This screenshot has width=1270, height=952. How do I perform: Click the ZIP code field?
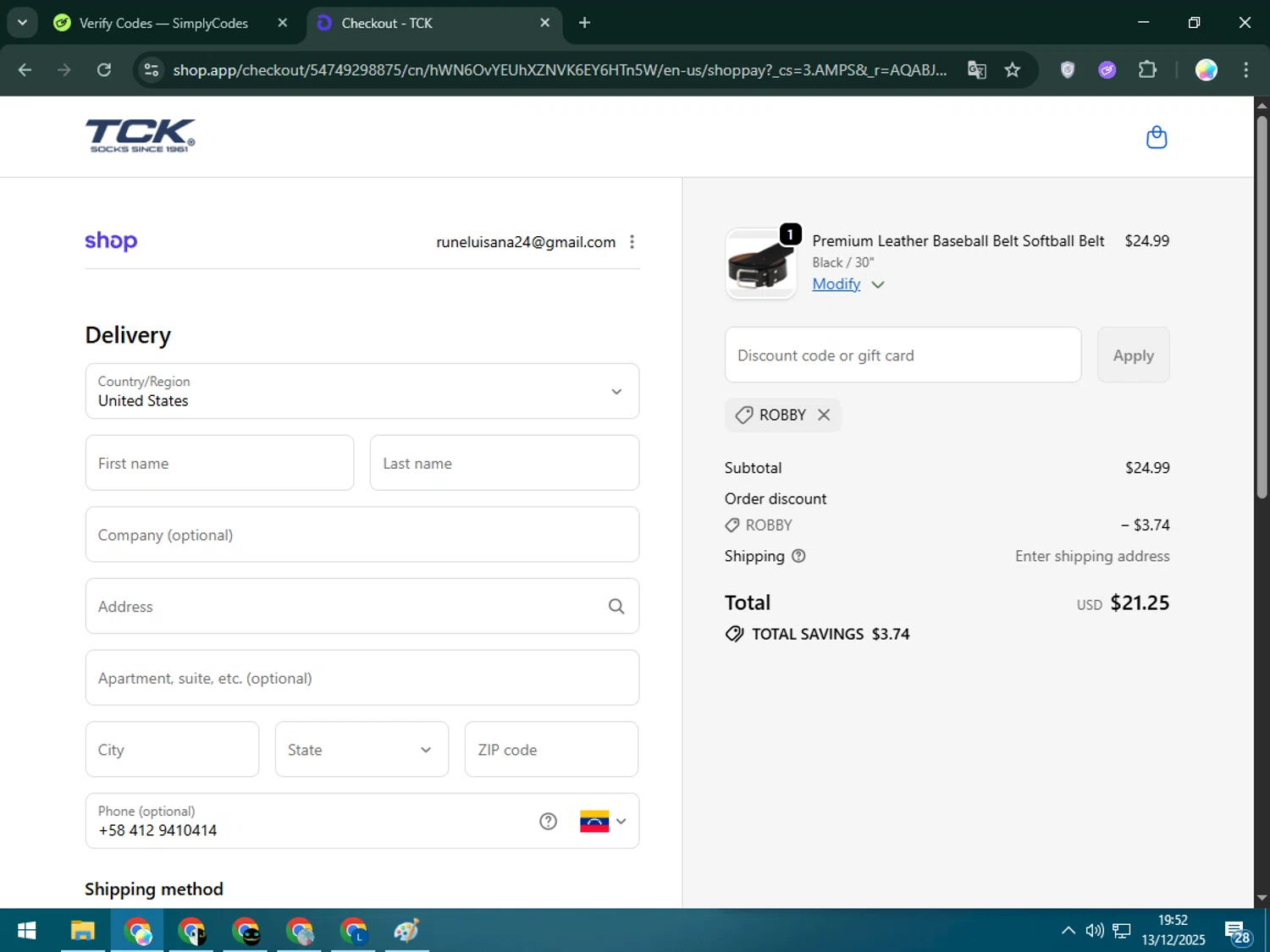coord(551,750)
